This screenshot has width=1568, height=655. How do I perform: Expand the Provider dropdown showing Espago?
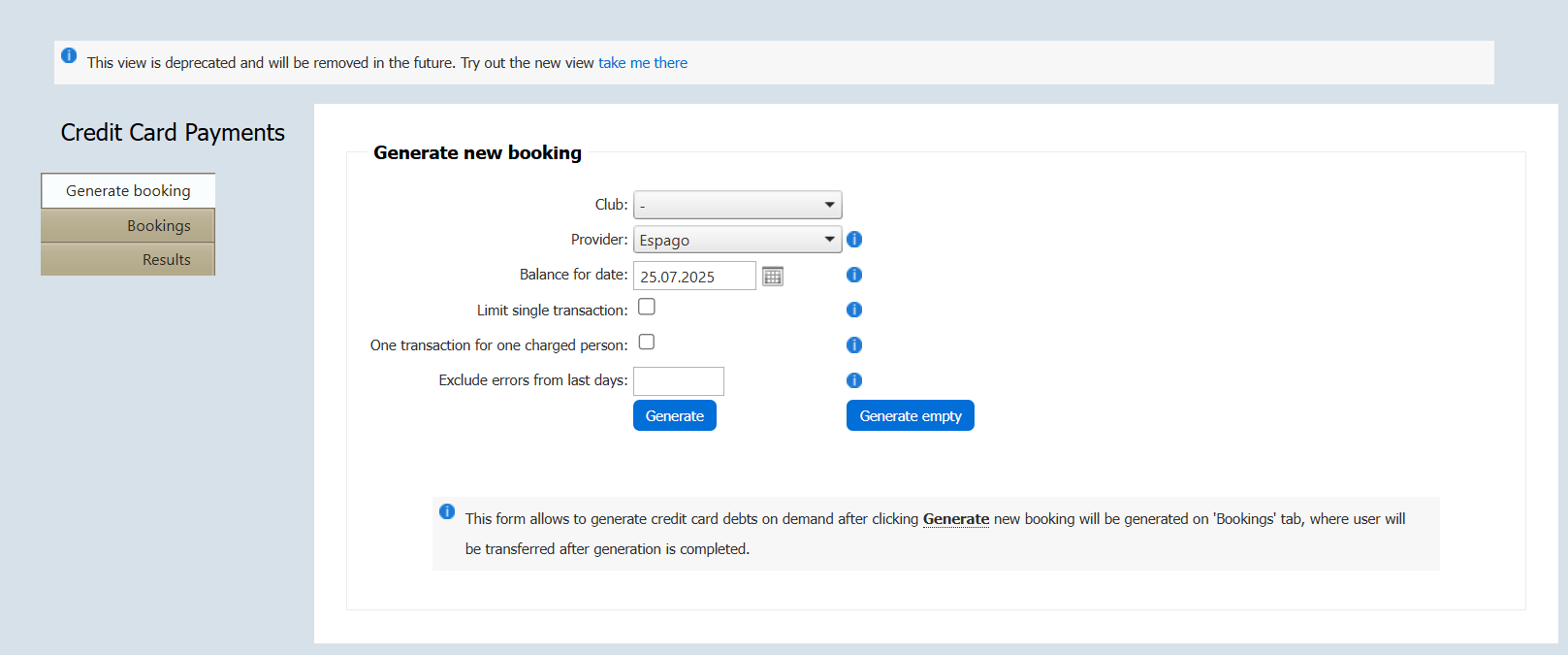[737, 240]
